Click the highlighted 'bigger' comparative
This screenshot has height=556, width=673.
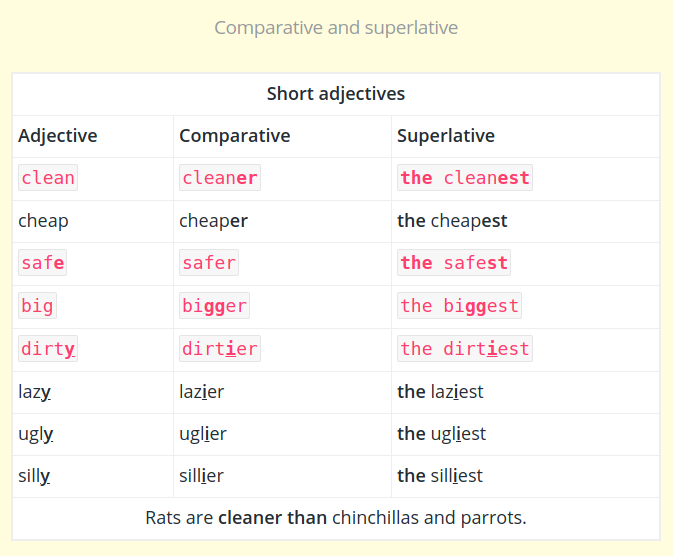[214, 305]
